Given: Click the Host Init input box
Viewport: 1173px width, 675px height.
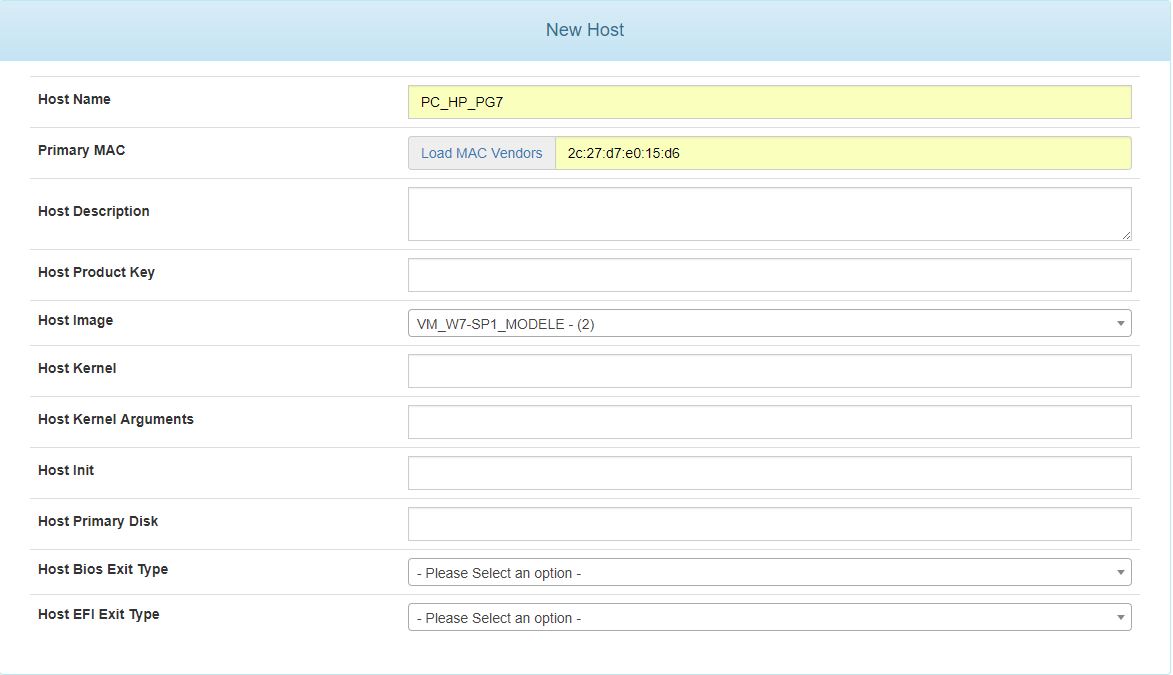Looking at the screenshot, I should click(769, 473).
